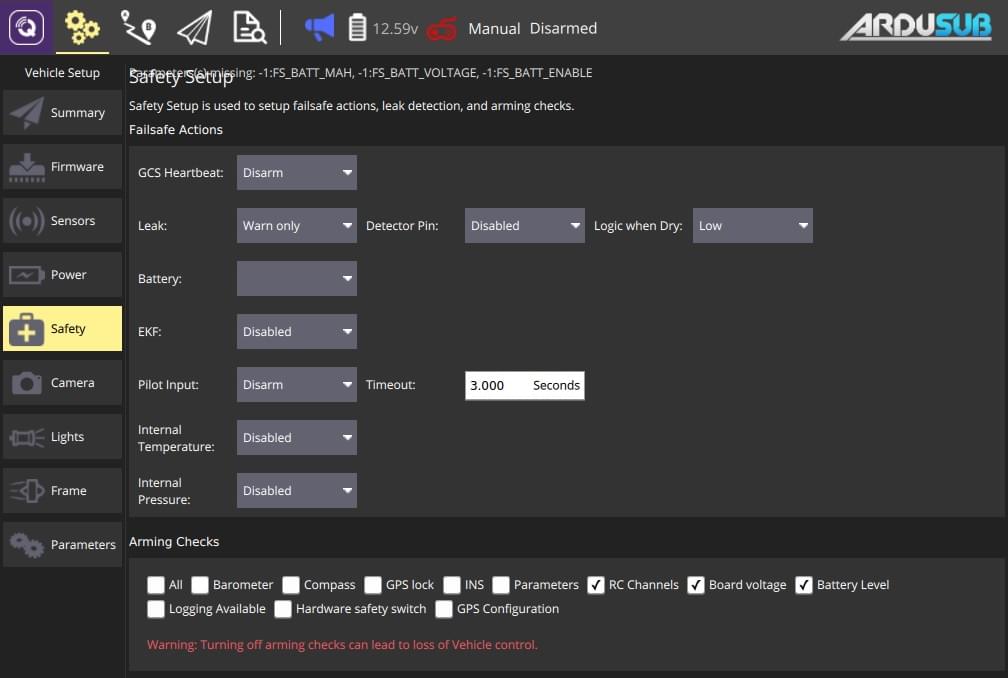The height and width of the screenshot is (678, 1008).
Task: Open Fly view via the paper plane icon
Action: click(194, 27)
